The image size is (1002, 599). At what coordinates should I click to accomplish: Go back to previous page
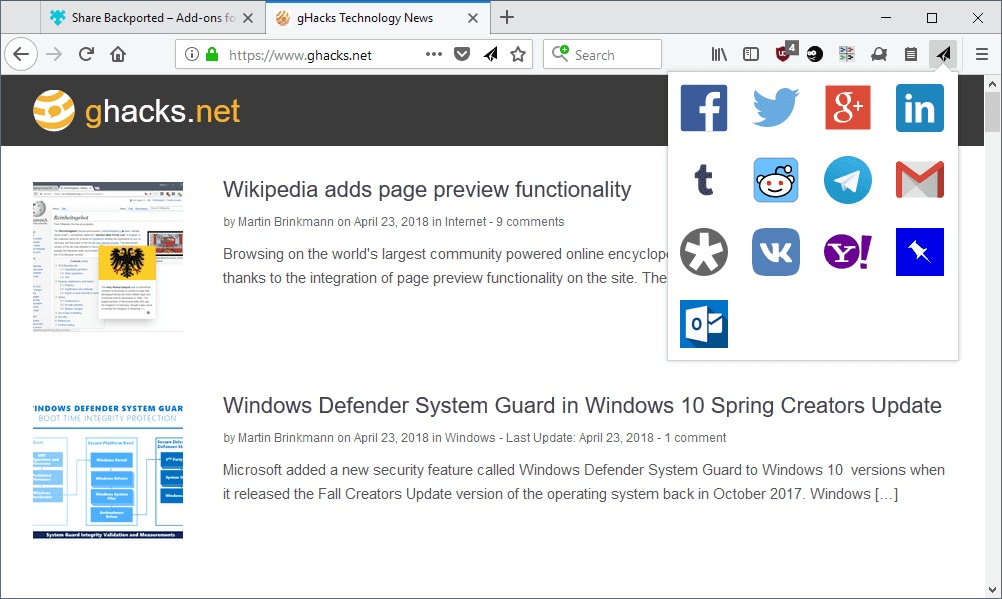tap(21, 54)
